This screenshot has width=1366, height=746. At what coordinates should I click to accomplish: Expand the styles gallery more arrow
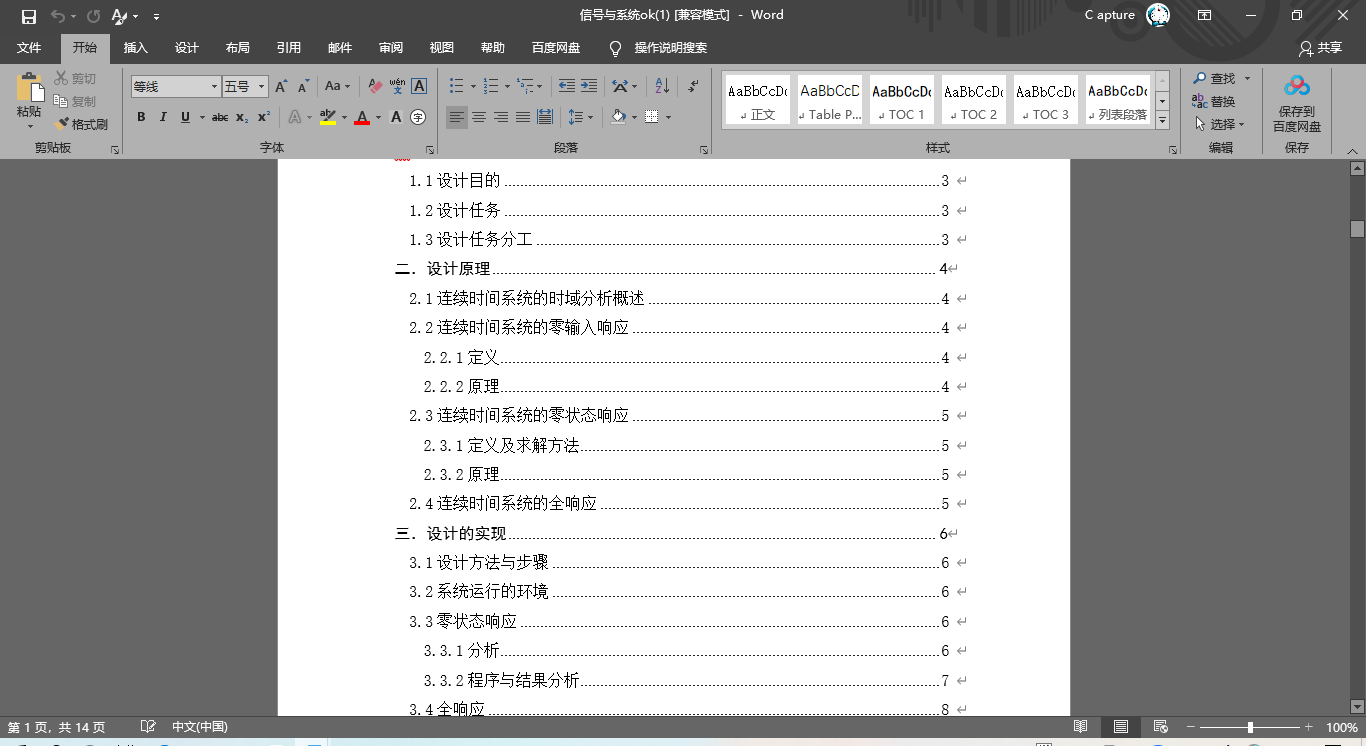(1162, 120)
